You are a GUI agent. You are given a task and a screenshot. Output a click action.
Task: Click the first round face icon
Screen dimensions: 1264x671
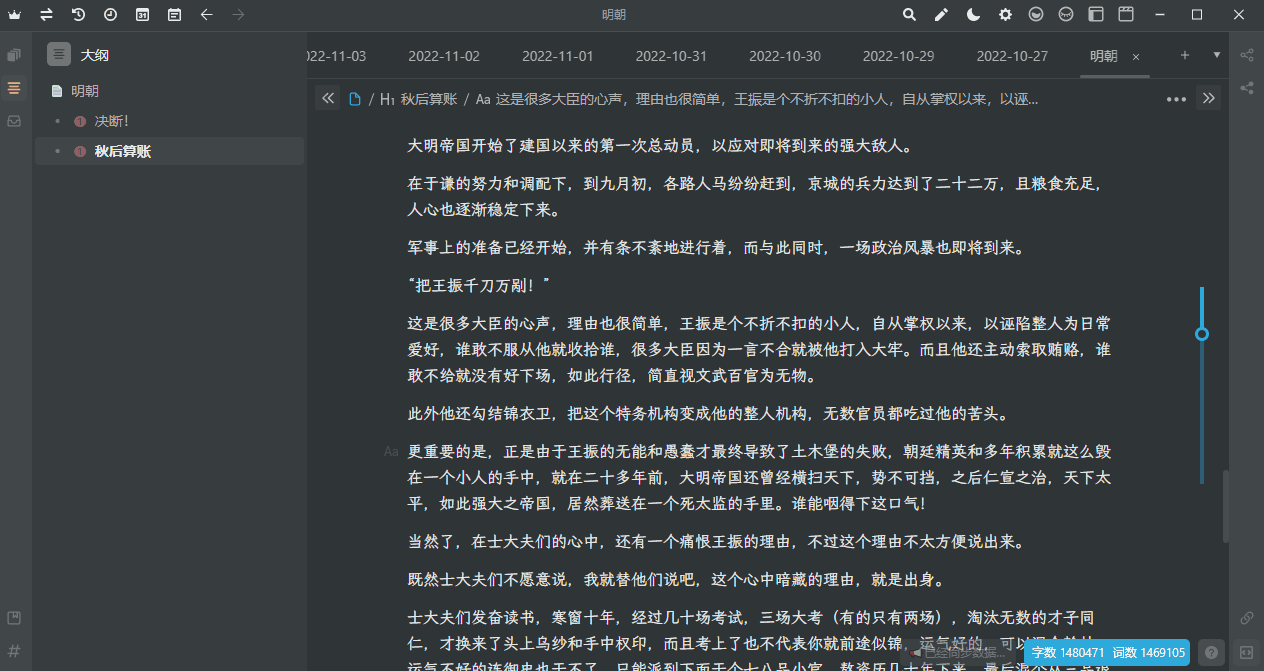1037,15
